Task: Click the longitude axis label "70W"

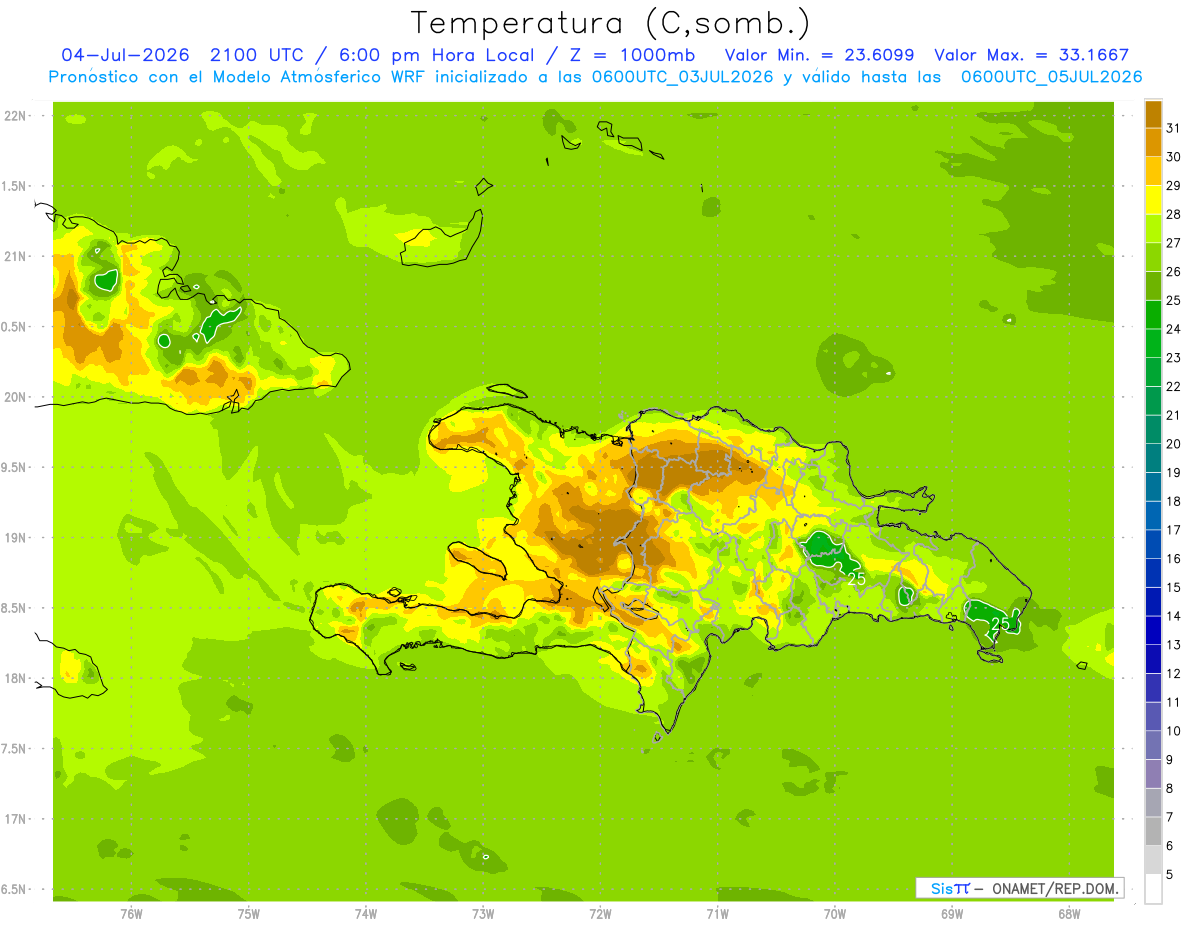Action: pyautogui.click(x=835, y=914)
